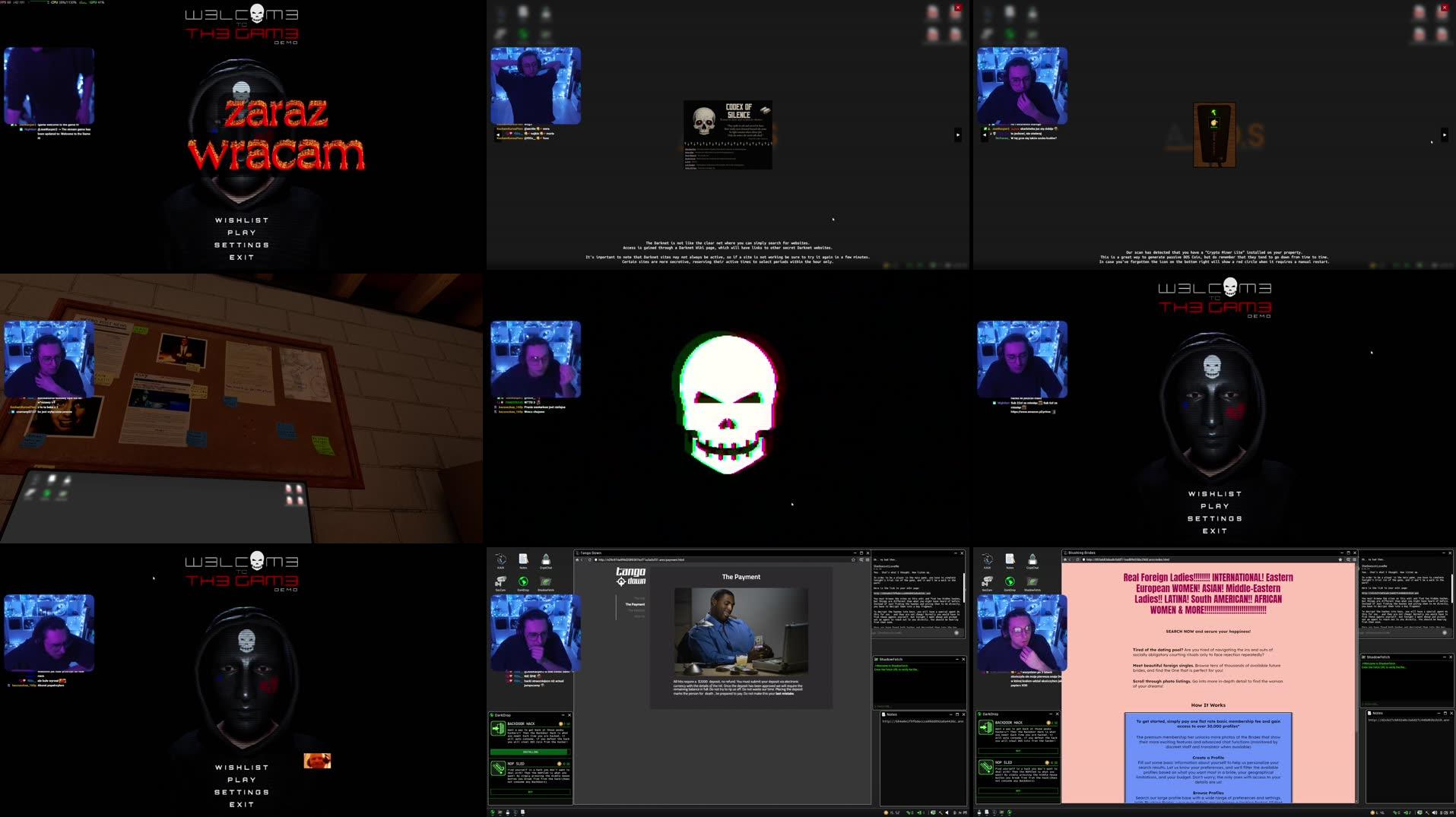This screenshot has height=817, width=1456.
Task: Open the Notes desktop icon
Action: 523,559
